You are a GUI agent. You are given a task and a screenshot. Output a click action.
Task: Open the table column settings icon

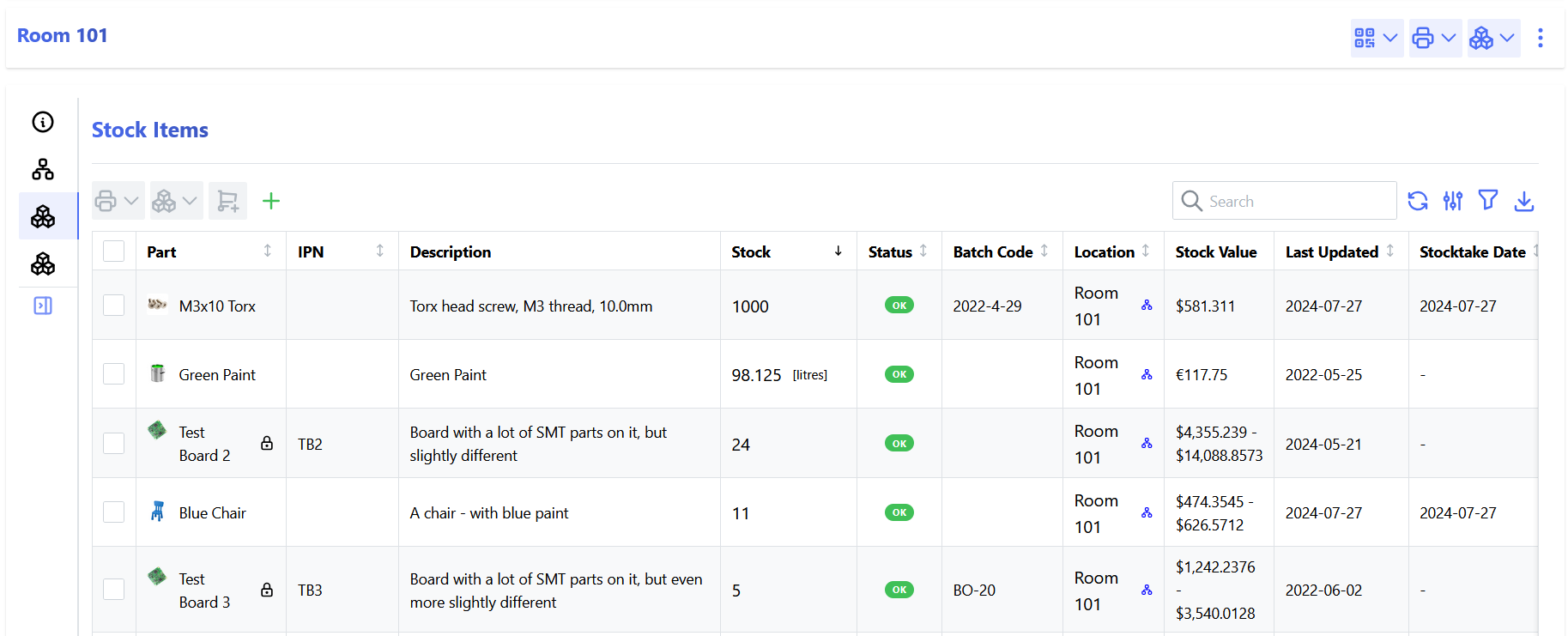pyautogui.click(x=1453, y=201)
